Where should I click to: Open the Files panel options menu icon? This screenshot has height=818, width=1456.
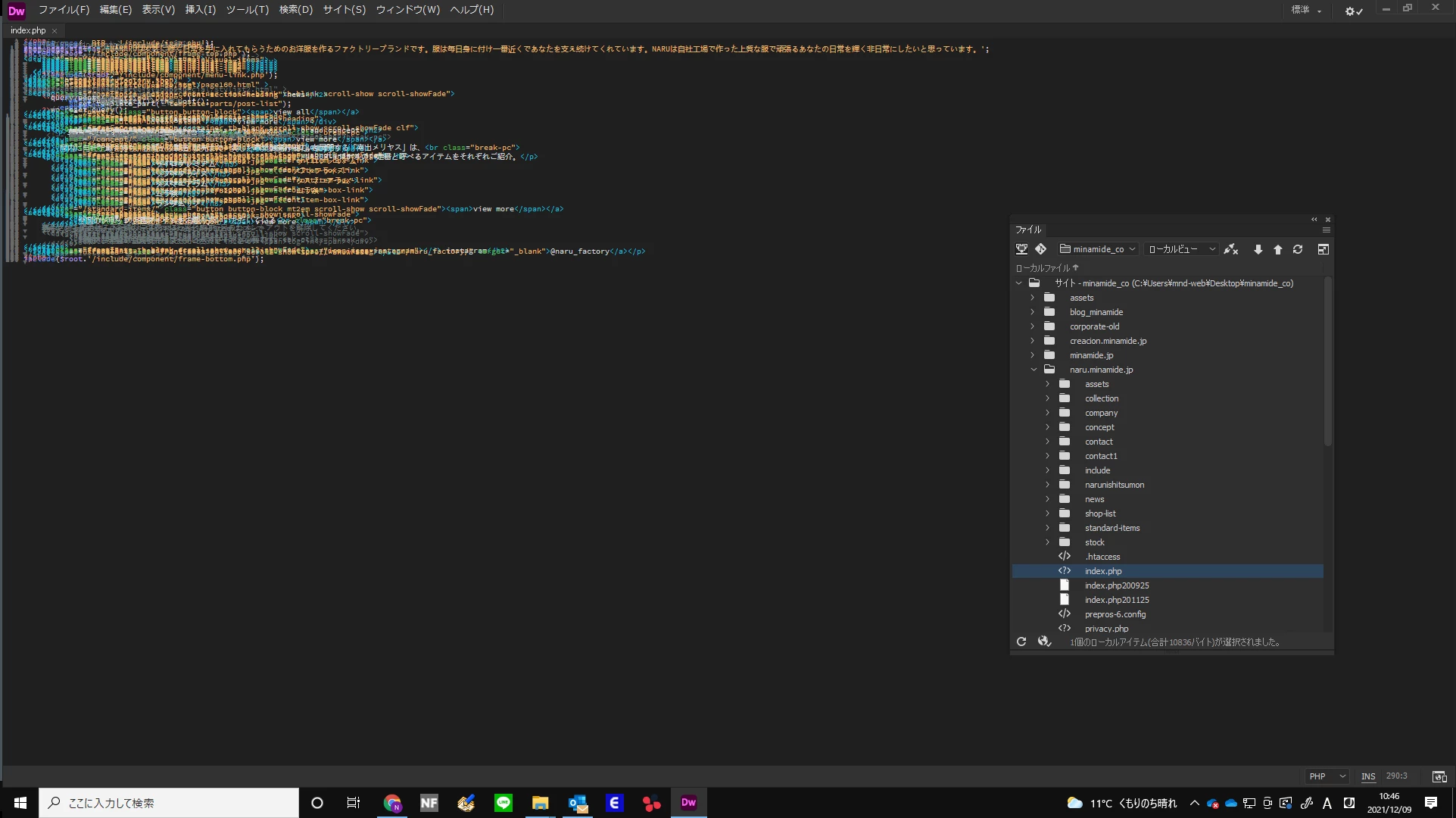1326,229
